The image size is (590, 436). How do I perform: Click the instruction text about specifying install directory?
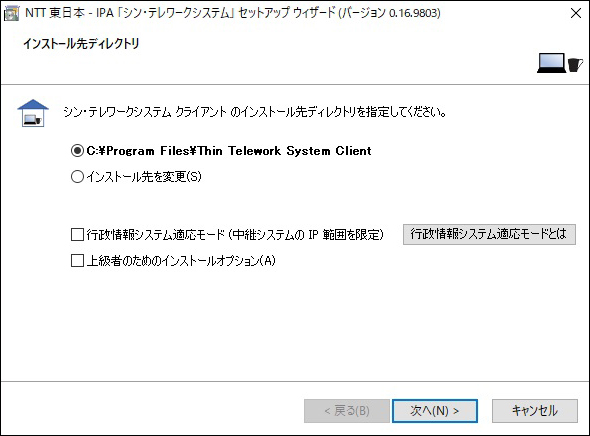click(x=255, y=112)
